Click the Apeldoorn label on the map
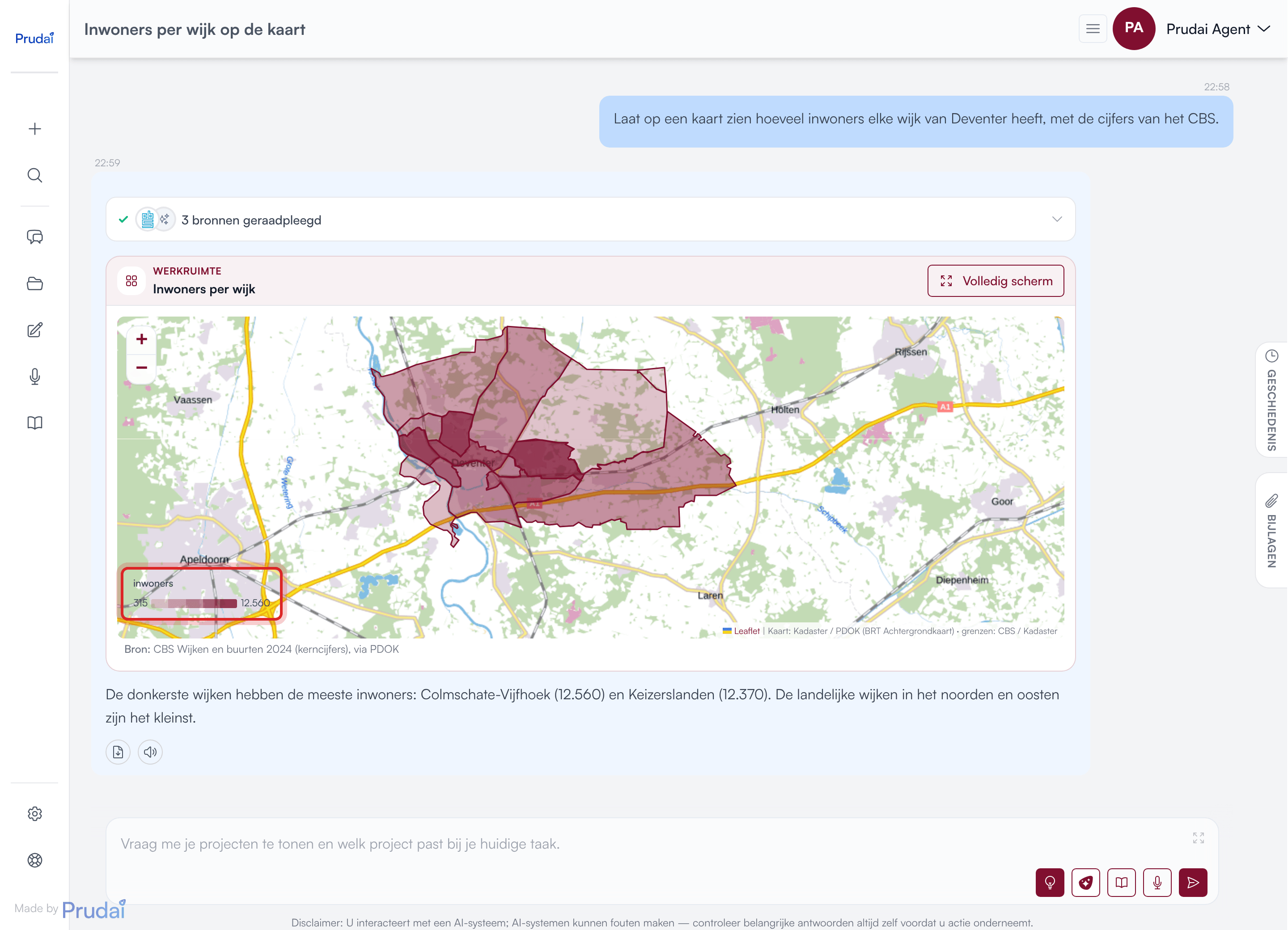The image size is (1288, 930). (x=204, y=559)
